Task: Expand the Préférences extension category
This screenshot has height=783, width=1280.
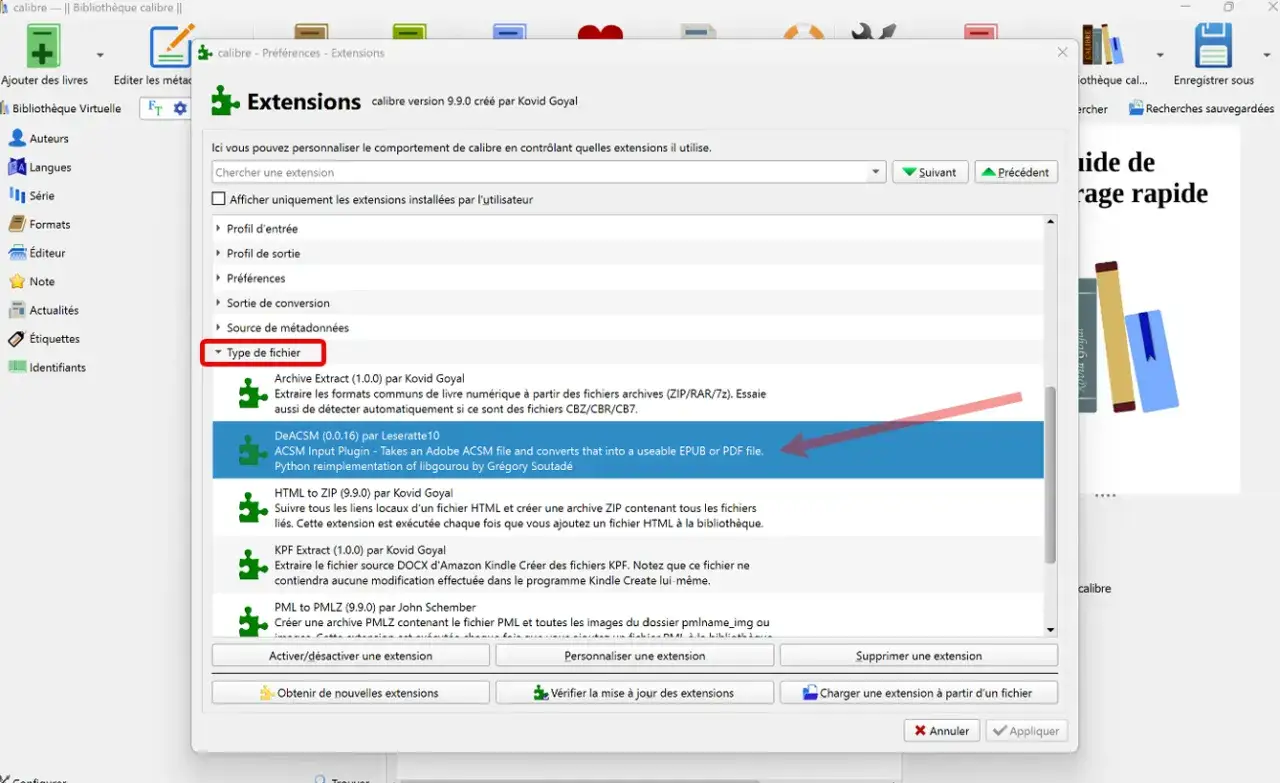Action: (219, 278)
